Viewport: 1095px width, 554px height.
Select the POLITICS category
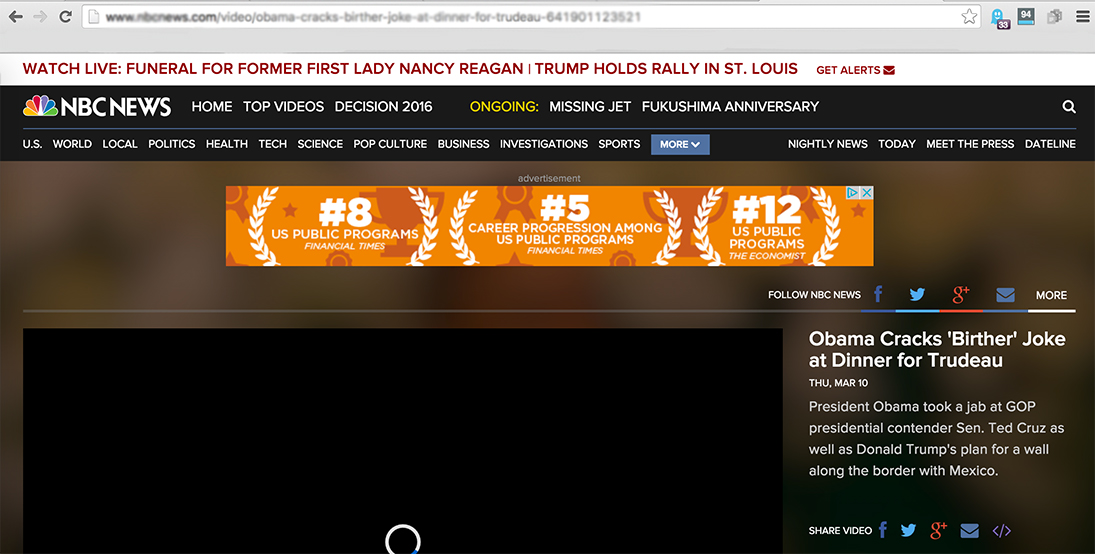coord(172,144)
